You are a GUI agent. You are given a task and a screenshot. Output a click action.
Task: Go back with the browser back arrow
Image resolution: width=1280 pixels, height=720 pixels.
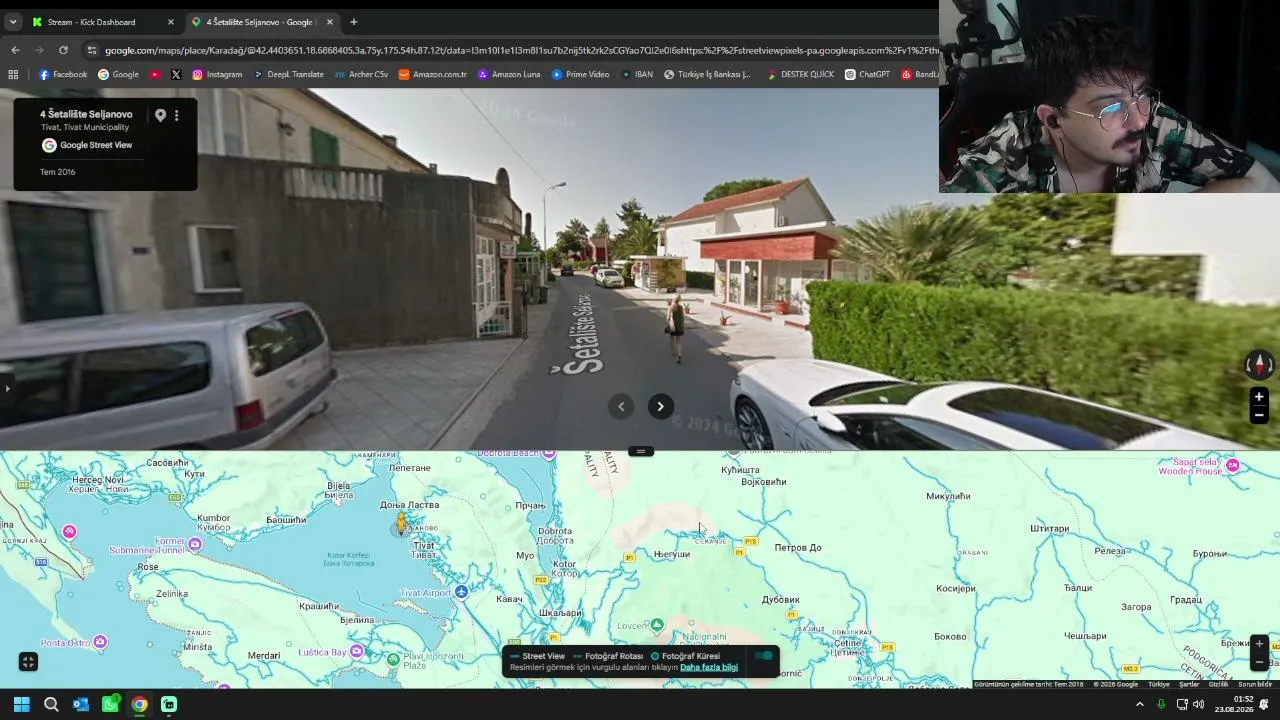tap(15, 50)
